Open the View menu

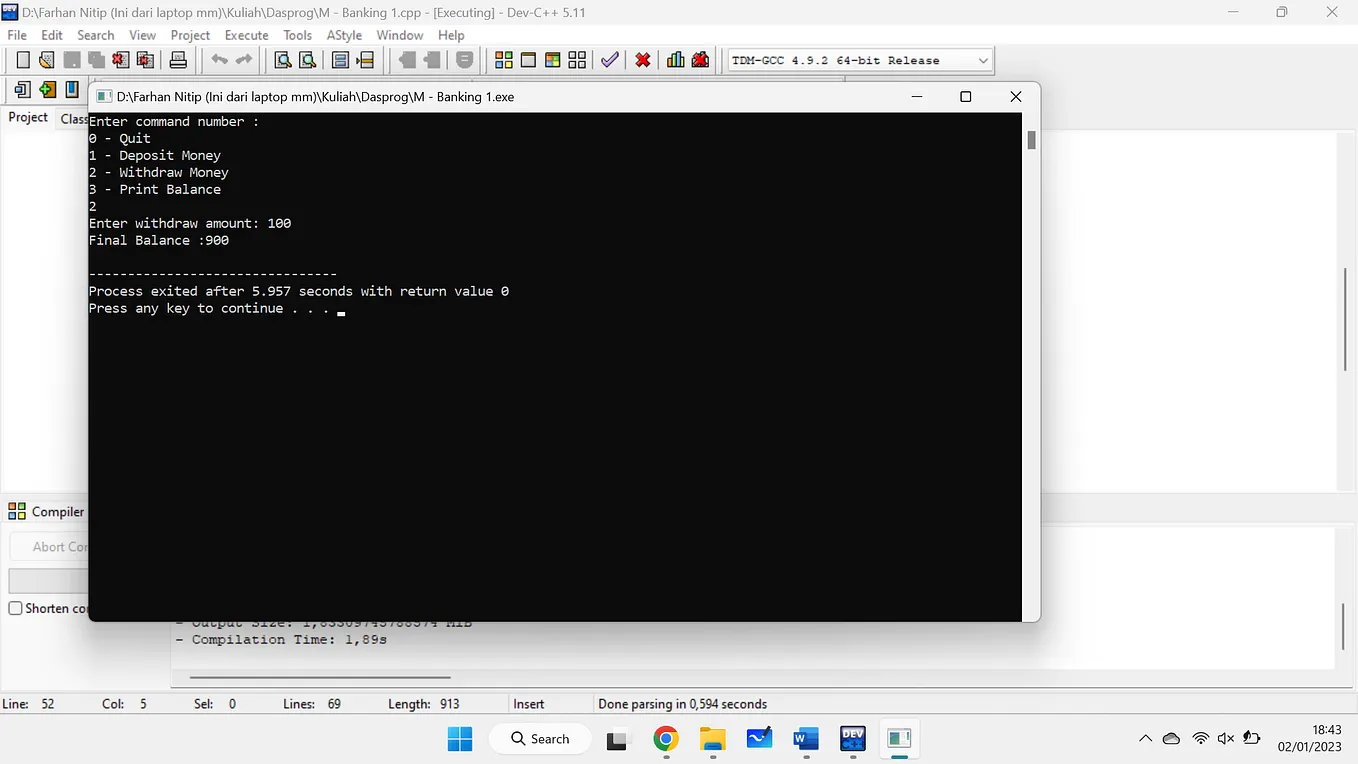click(x=142, y=35)
